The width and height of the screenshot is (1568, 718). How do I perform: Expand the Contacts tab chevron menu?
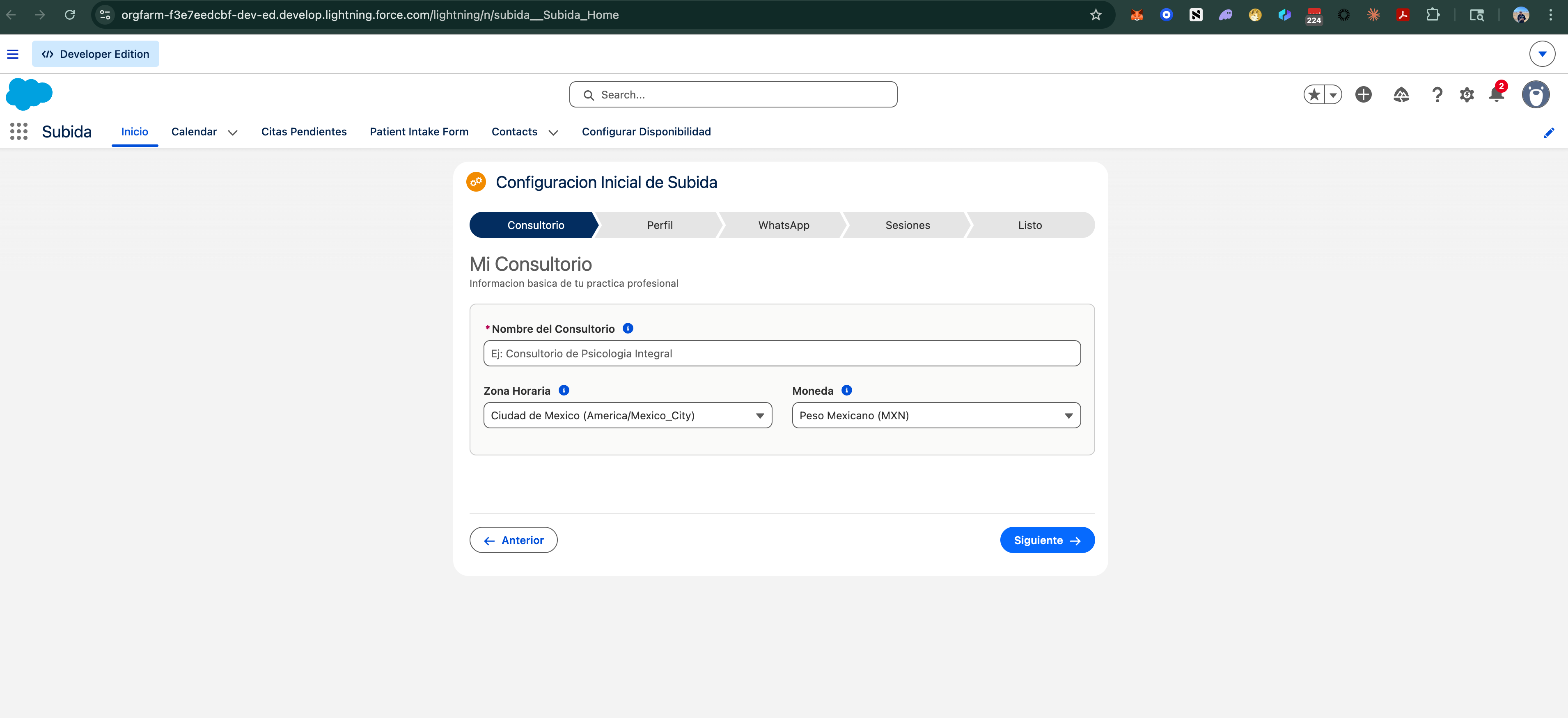coord(553,132)
